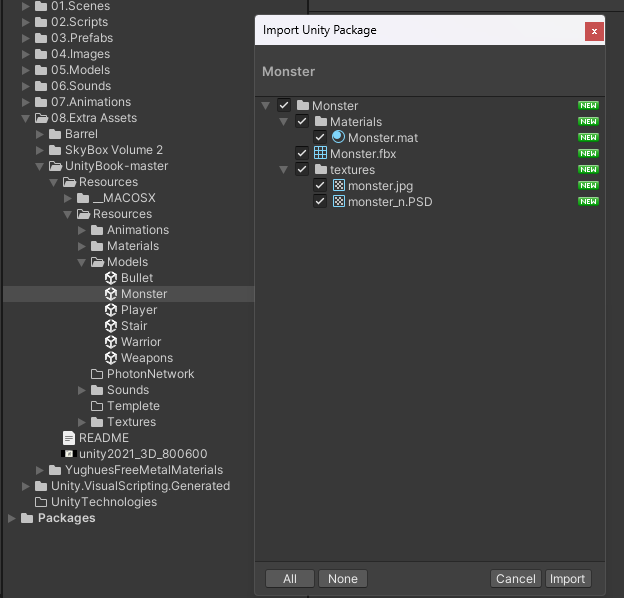Uncheck the monster_n.PSD checkbox
The image size is (624, 598).
pos(320,201)
